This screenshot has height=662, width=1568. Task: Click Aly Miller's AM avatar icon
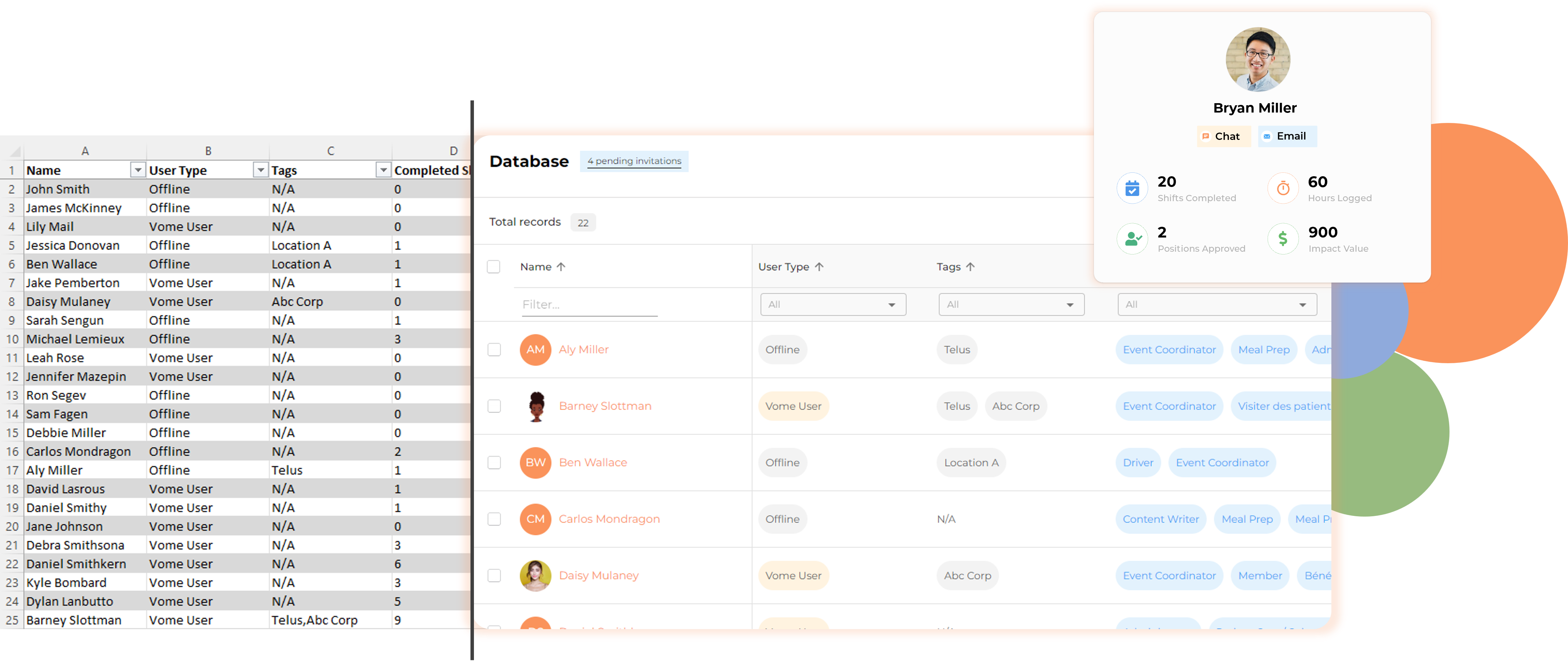(535, 350)
